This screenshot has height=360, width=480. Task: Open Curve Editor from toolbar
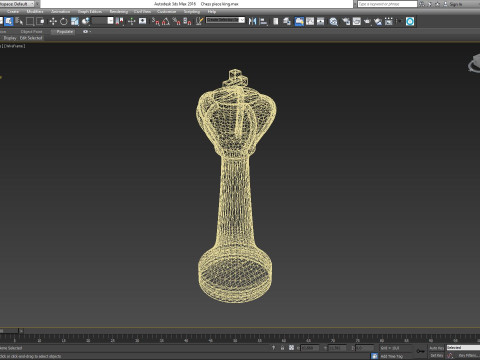(310, 21)
